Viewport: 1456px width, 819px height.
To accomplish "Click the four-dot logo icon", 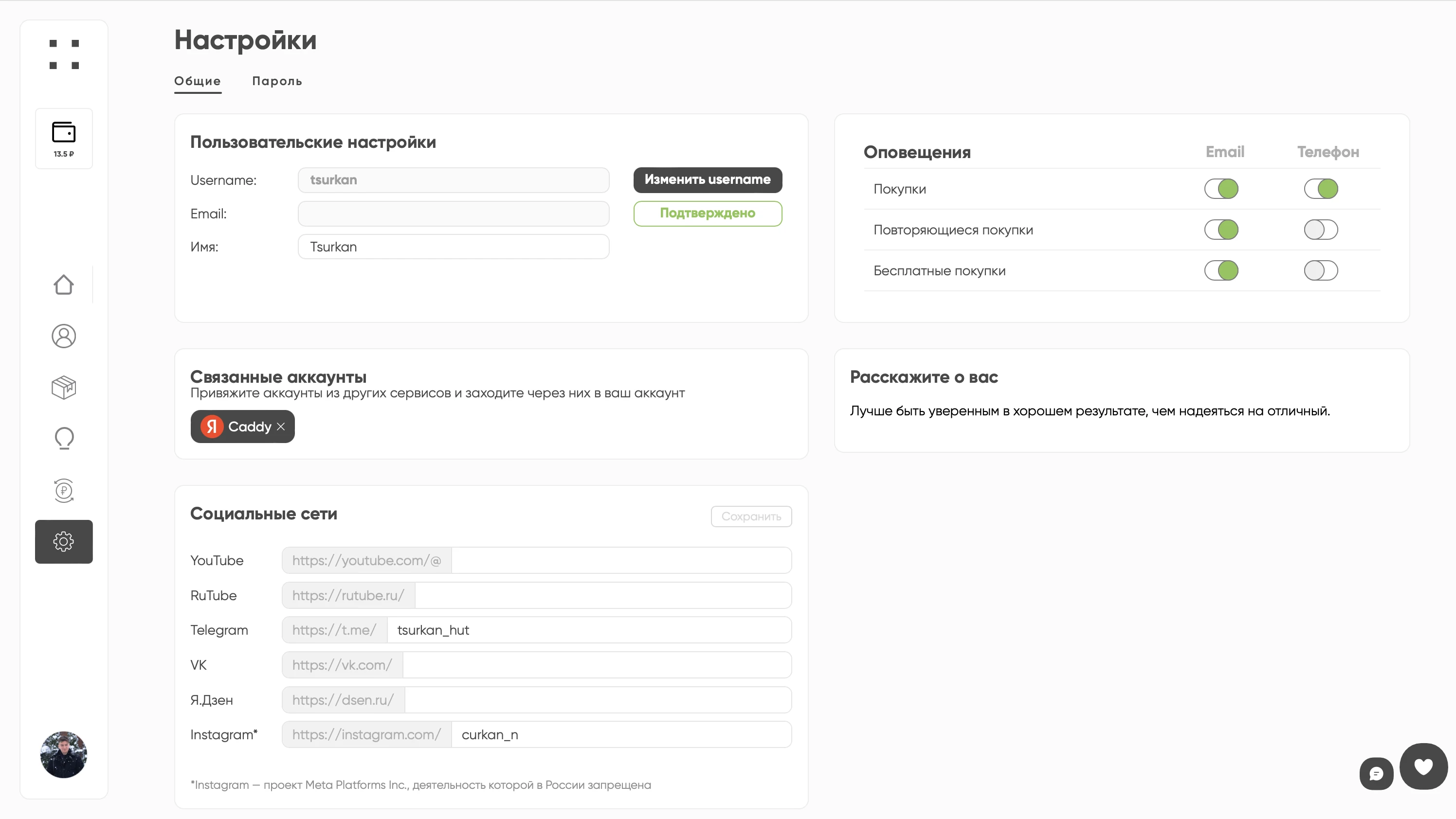I will click(x=64, y=54).
